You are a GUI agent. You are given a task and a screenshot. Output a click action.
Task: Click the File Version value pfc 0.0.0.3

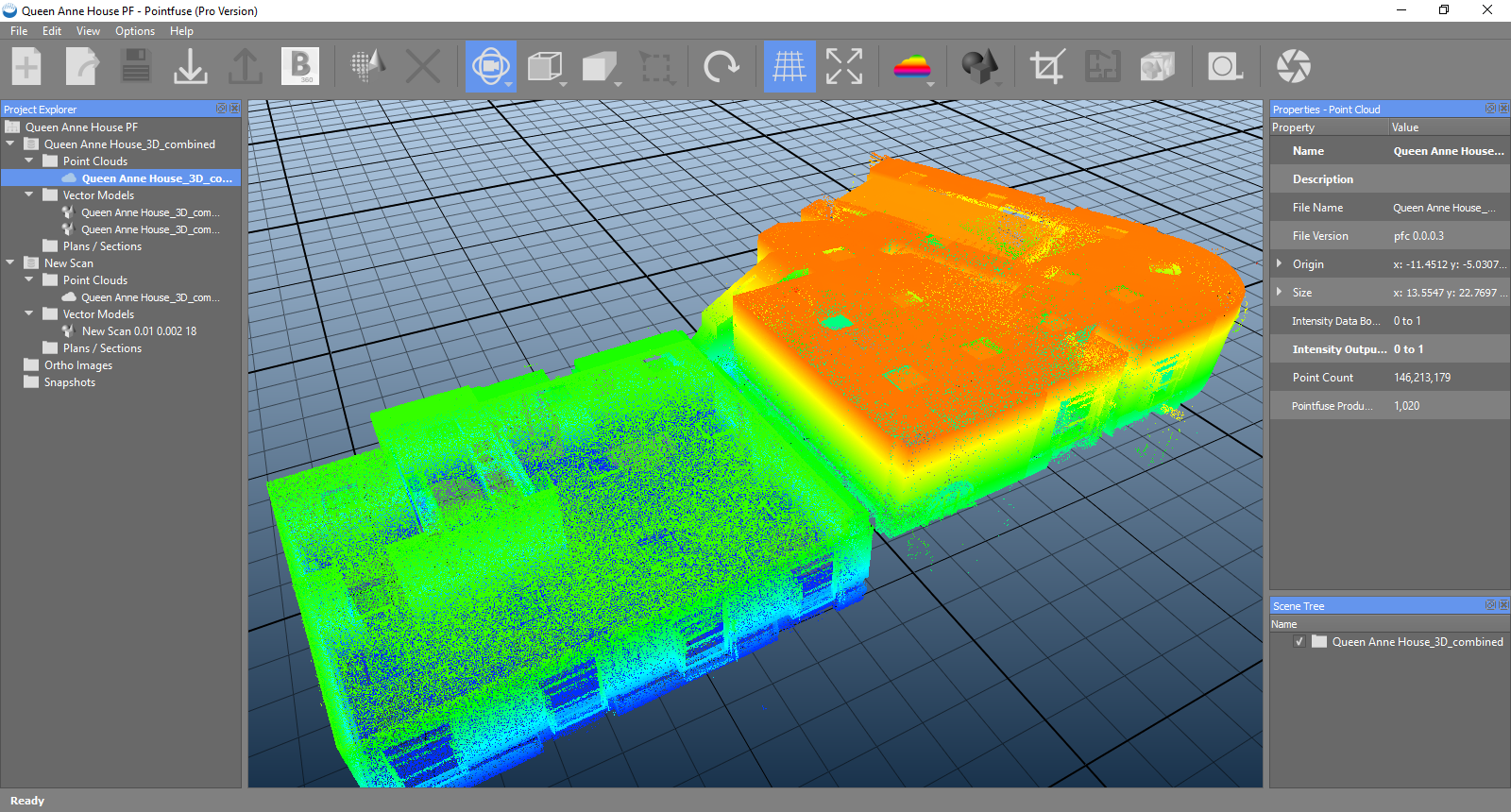tap(1418, 236)
